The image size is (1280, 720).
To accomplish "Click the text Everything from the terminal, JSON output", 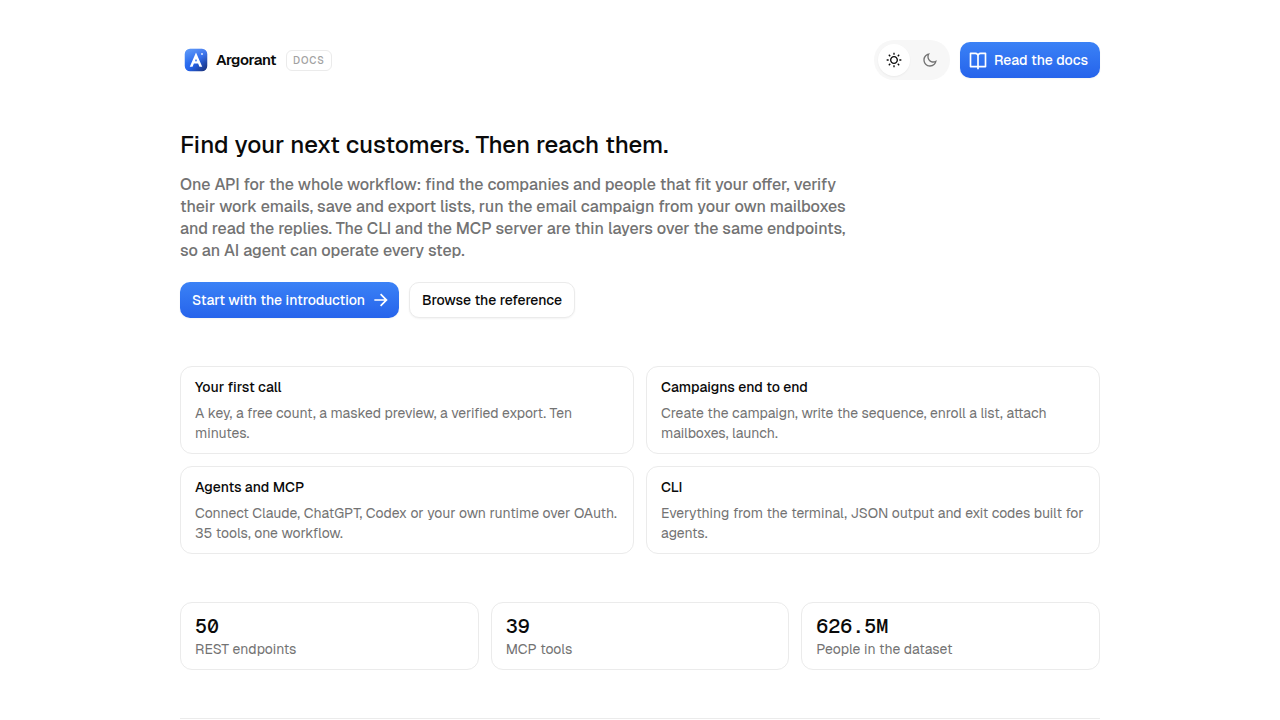I will pos(872,523).
